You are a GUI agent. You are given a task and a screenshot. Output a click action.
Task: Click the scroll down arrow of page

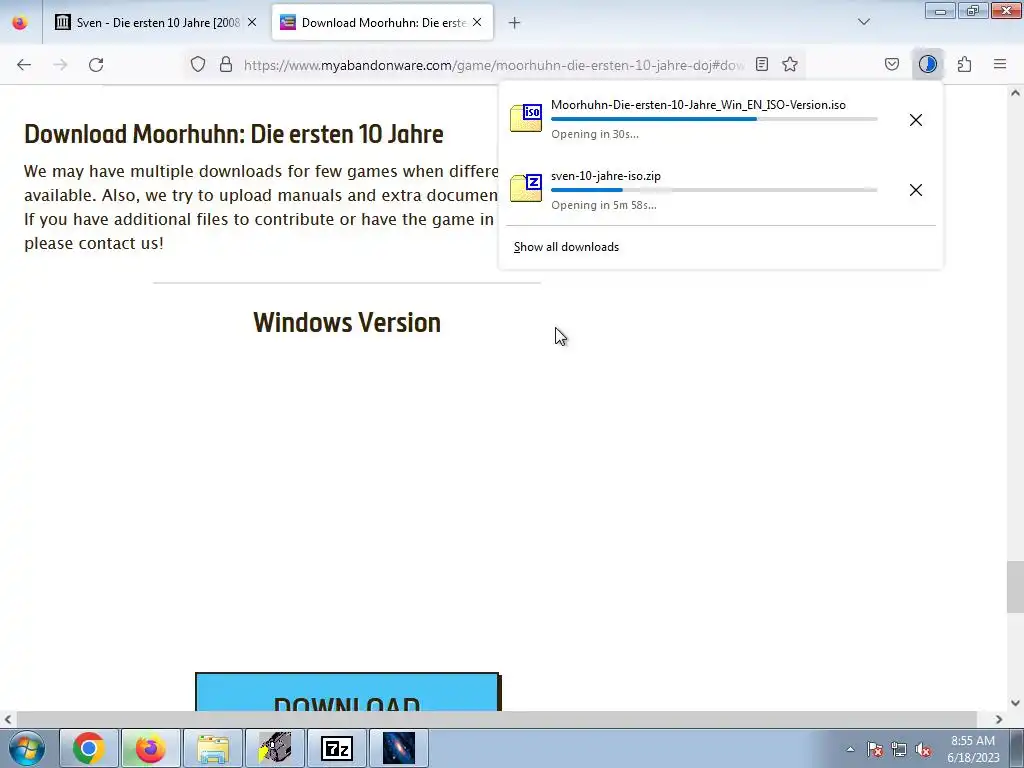tap(1015, 703)
